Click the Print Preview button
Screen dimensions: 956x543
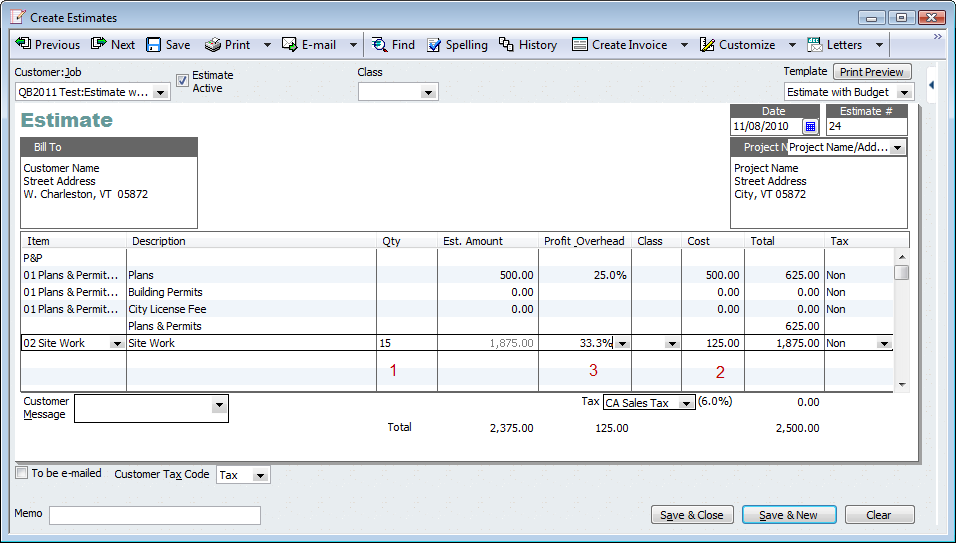871,72
